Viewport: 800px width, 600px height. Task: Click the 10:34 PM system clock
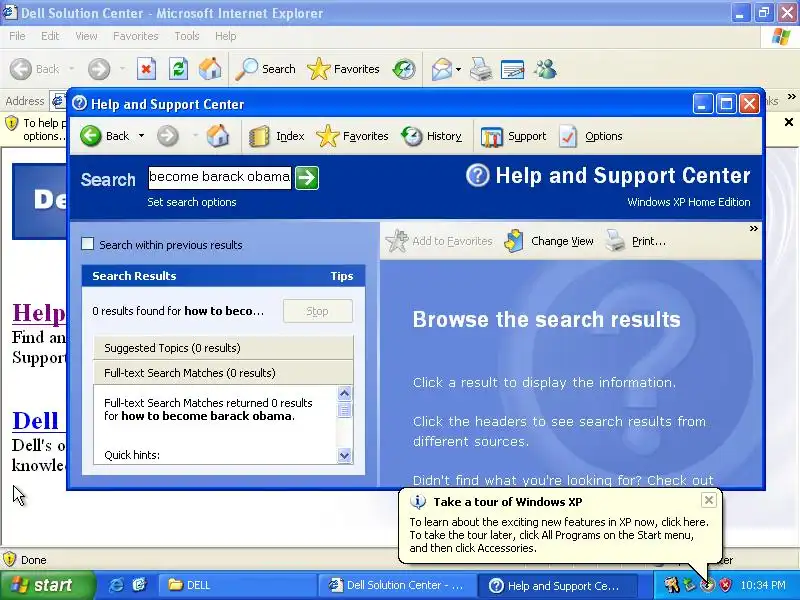[x=763, y=585]
